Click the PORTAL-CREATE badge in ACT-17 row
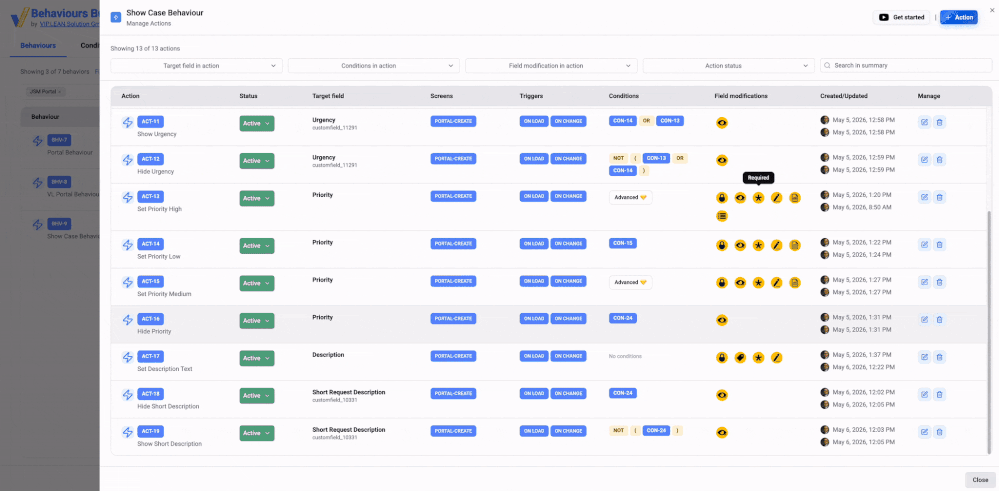Image resolution: width=999 pixels, height=491 pixels. [x=453, y=357]
